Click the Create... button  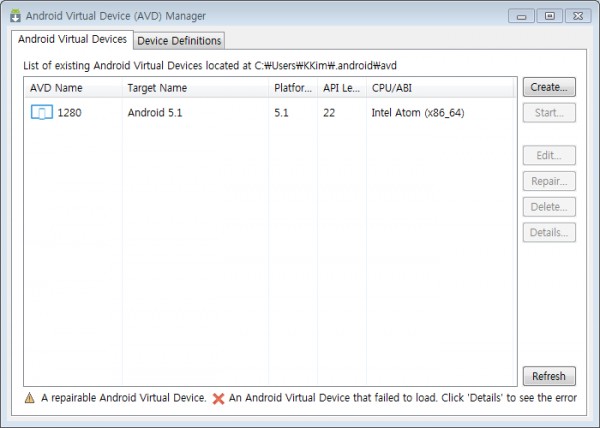[549, 87]
